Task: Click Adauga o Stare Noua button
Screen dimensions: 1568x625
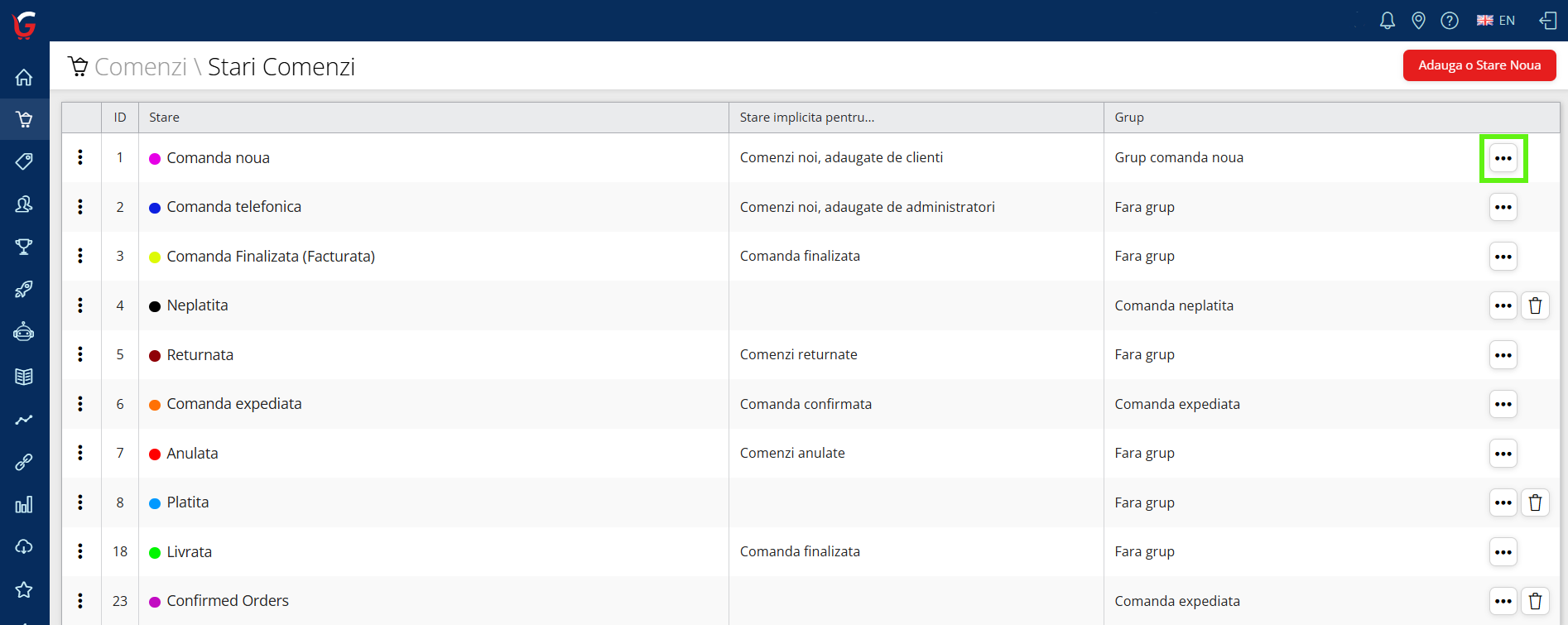Action: (1479, 65)
